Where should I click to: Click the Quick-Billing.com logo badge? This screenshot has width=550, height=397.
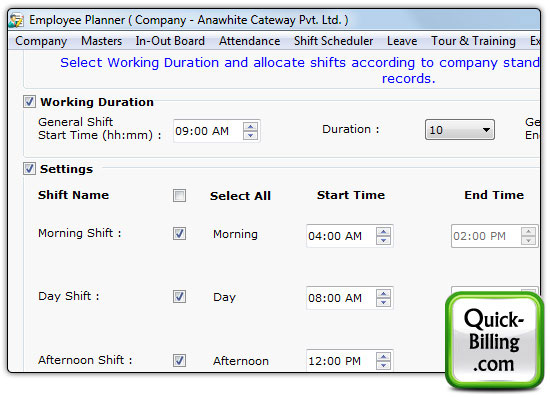pos(494,341)
